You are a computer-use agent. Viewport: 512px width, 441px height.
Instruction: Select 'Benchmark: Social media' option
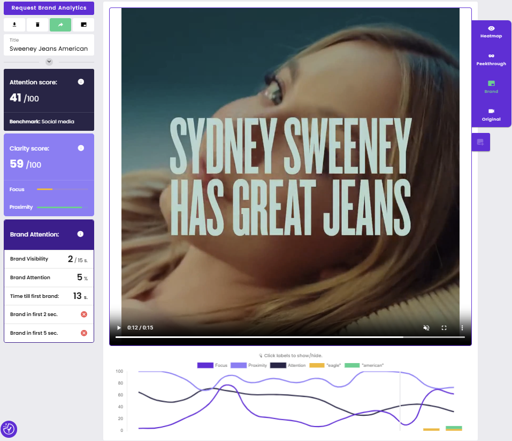coord(42,122)
